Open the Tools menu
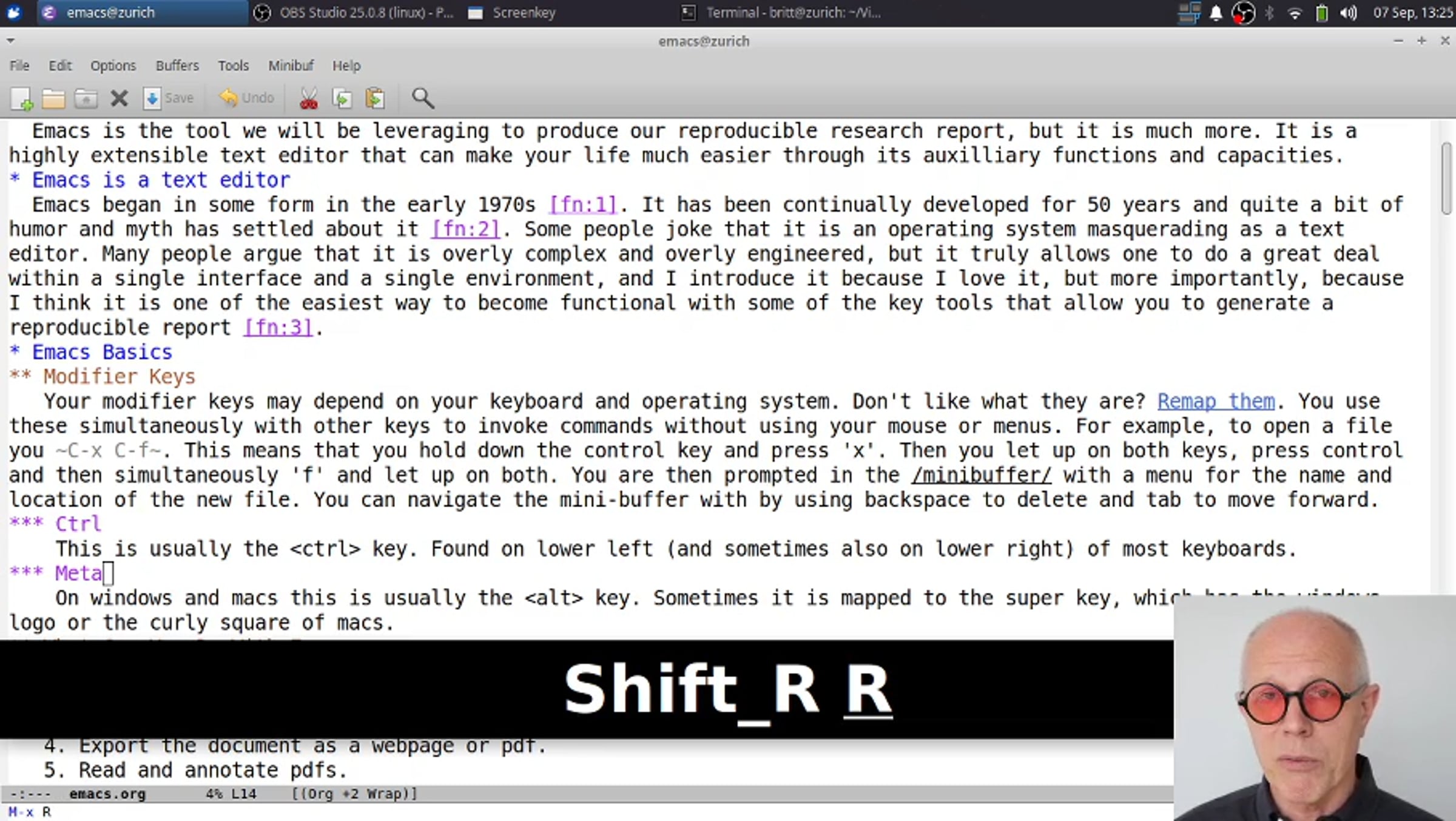This screenshot has width=1456, height=821. [234, 66]
